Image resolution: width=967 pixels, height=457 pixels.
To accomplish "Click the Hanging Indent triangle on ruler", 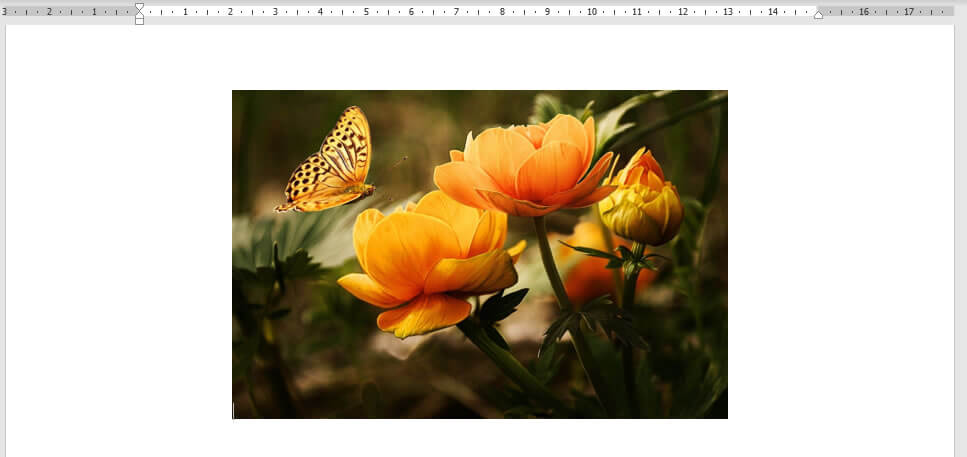I will (139, 14).
